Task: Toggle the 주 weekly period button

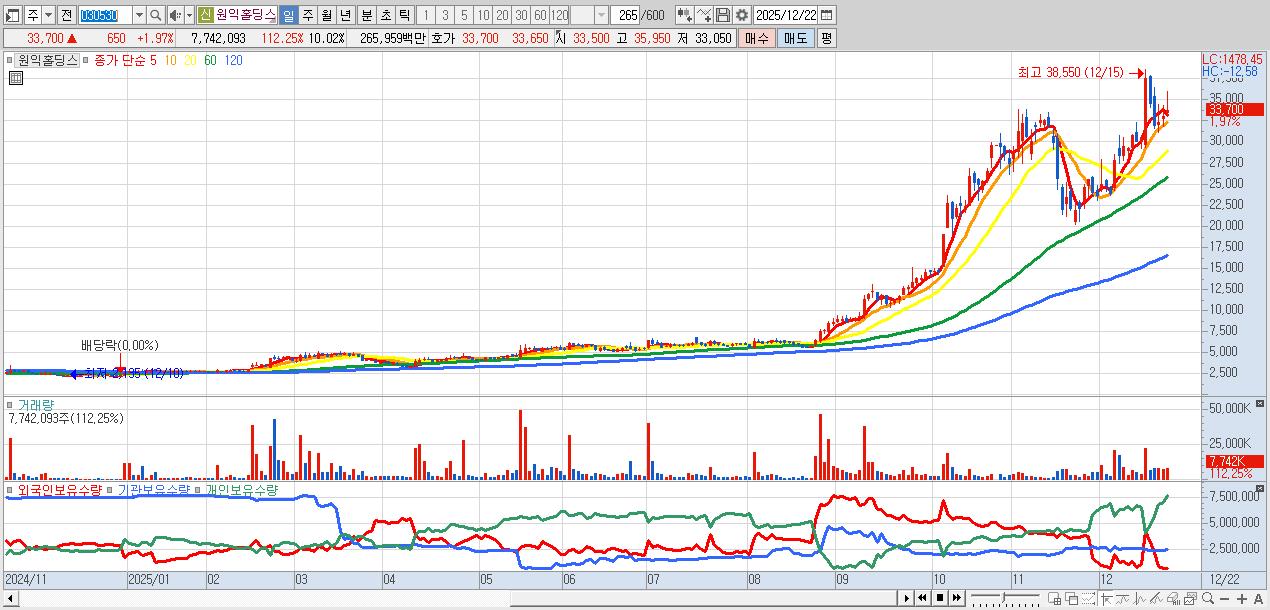Action: tap(307, 15)
